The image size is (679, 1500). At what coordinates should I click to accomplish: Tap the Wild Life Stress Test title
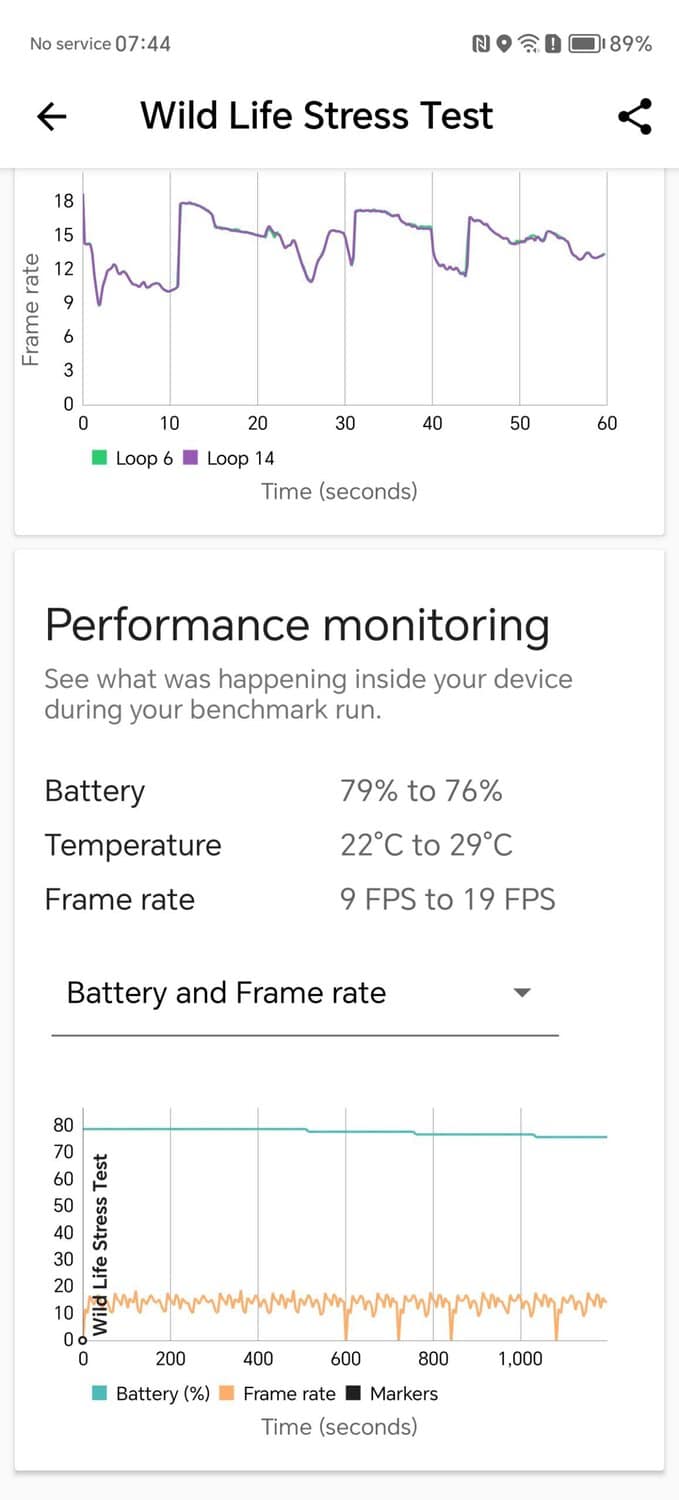click(x=316, y=116)
